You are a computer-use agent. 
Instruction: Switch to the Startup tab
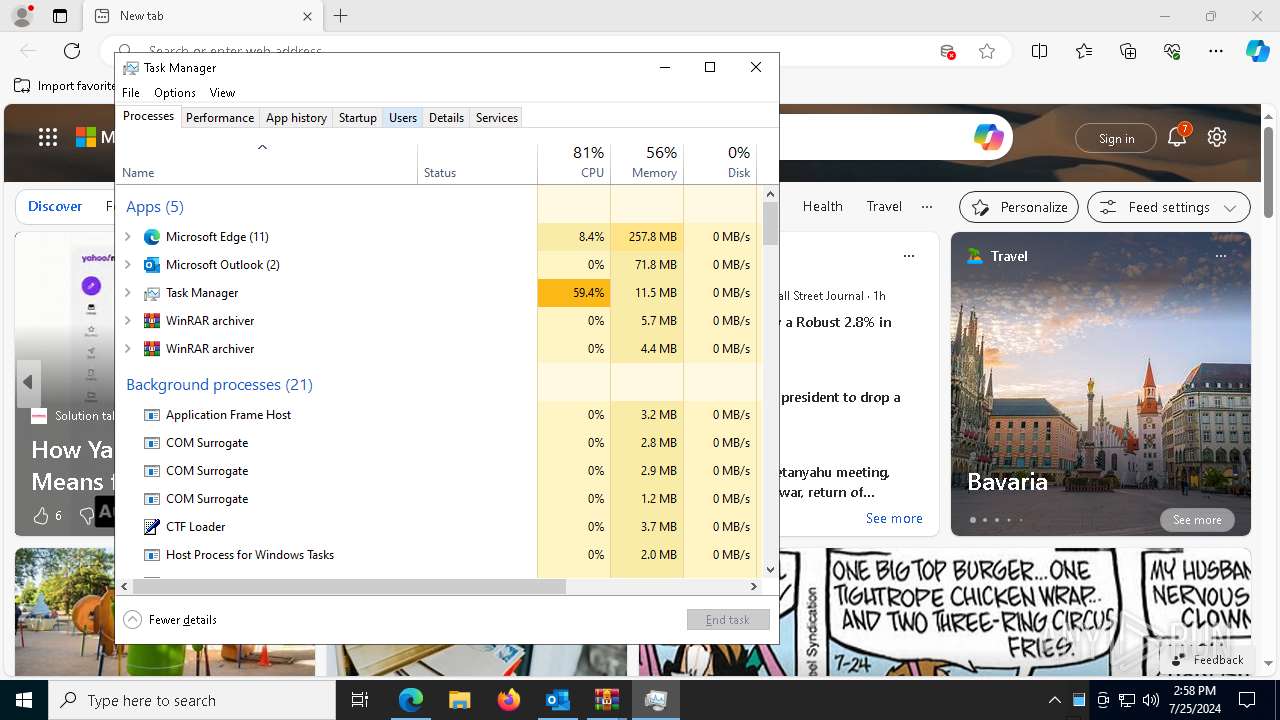[357, 118]
